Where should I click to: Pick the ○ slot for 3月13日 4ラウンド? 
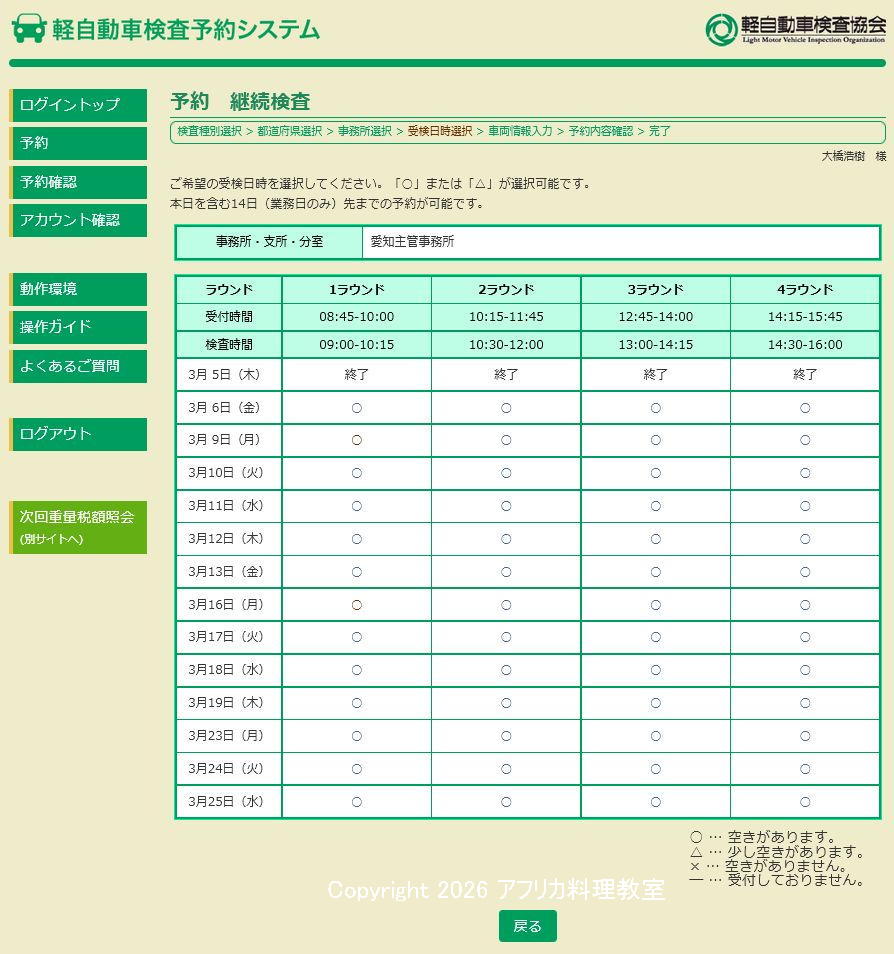coord(805,572)
